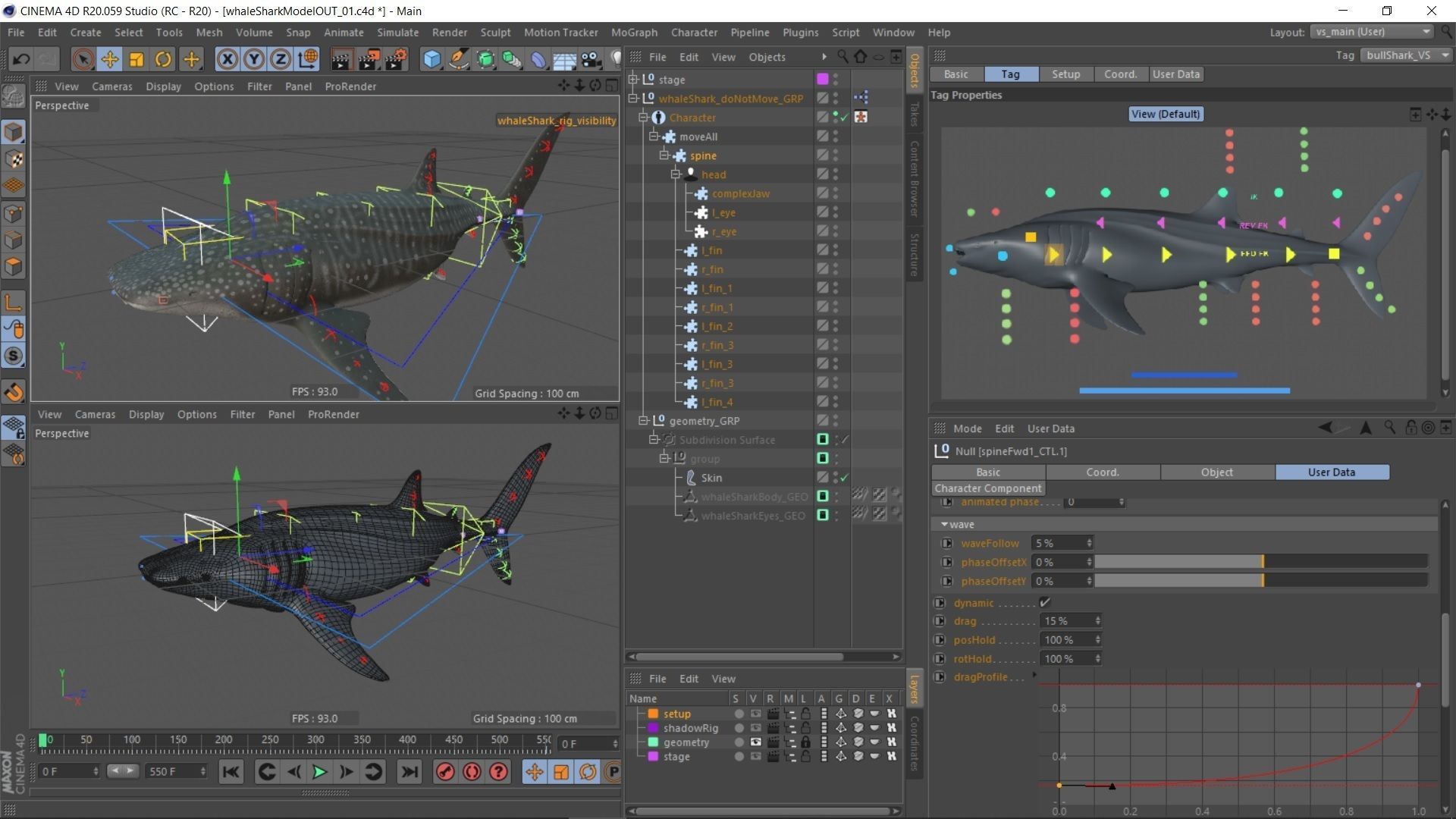Image resolution: width=1456 pixels, height=819 pixels.
Task: Expand the stage null in Object Manager
Action: pyautogui.click(x=633, y=80)
